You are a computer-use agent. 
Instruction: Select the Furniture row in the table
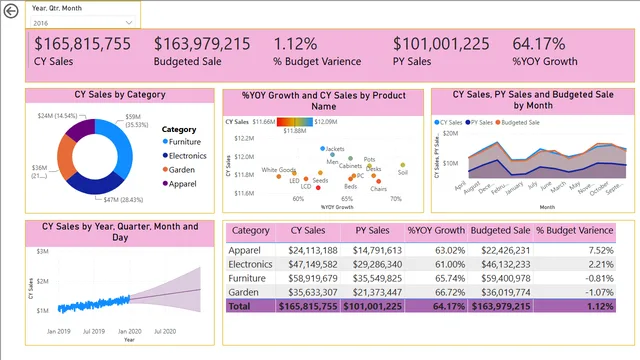(x=421, y=278)
